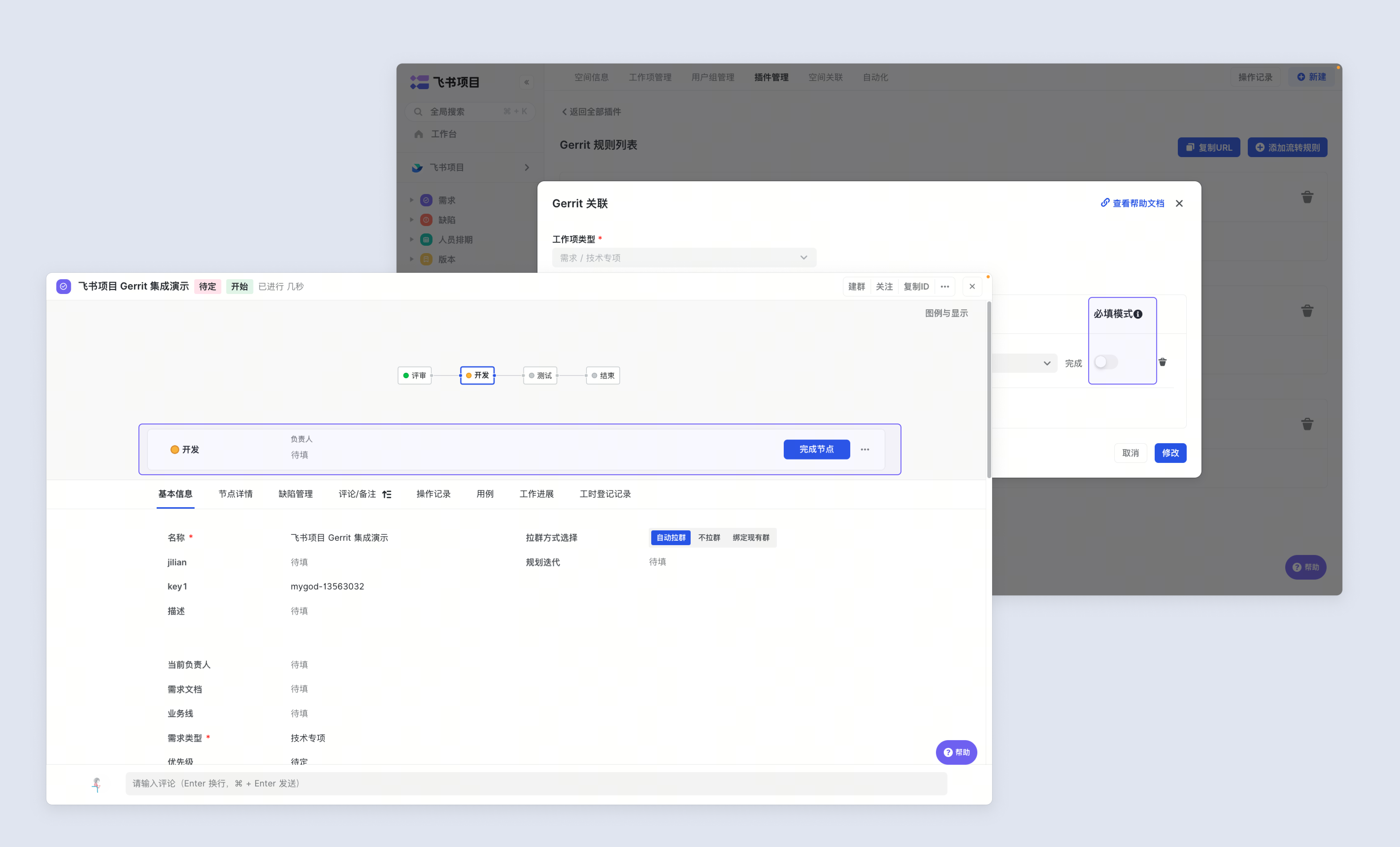
Task: Click the sort icon next to 评论/备注
Action: point(387,494)
